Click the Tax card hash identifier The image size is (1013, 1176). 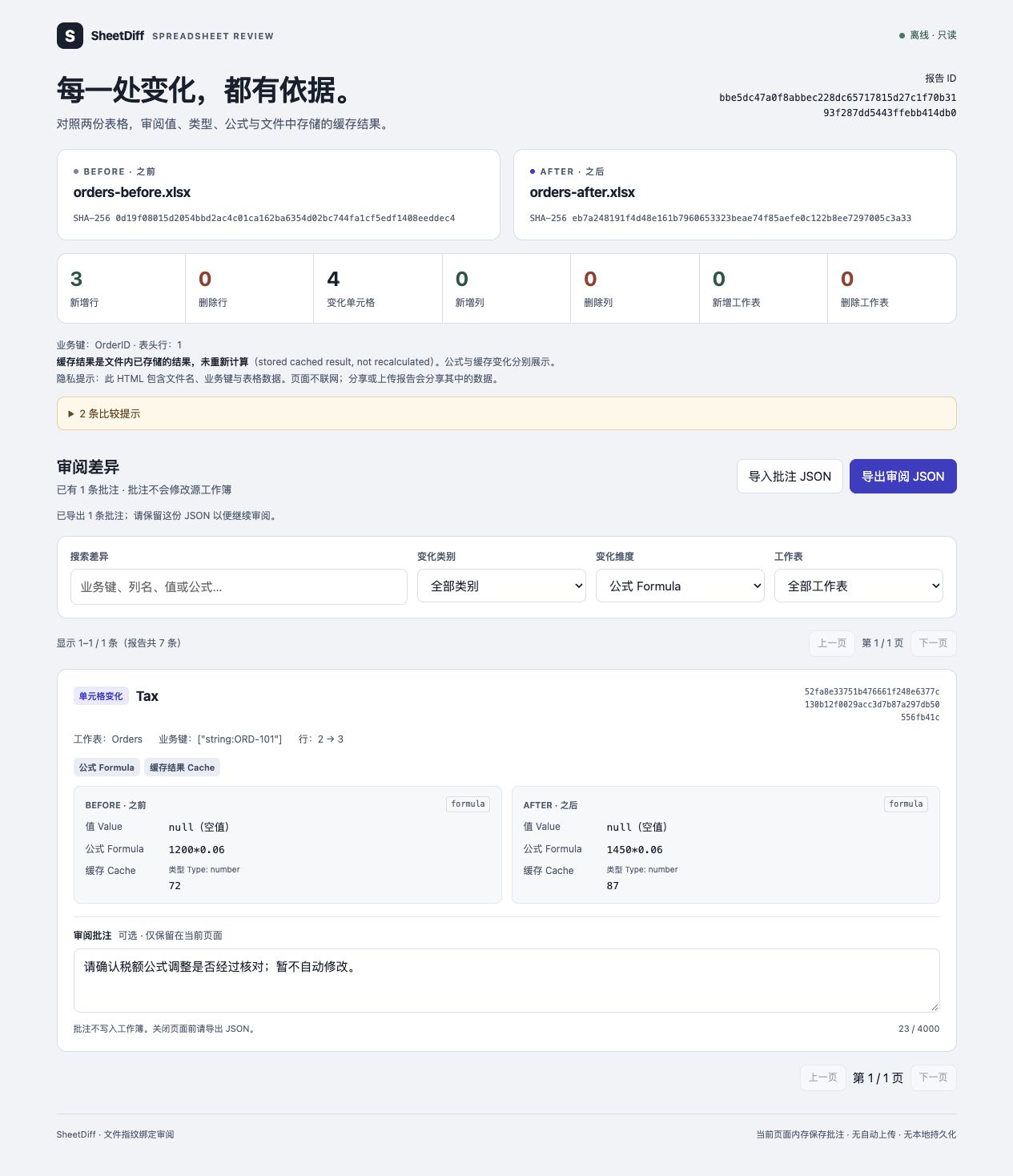(x=872, y=704)
